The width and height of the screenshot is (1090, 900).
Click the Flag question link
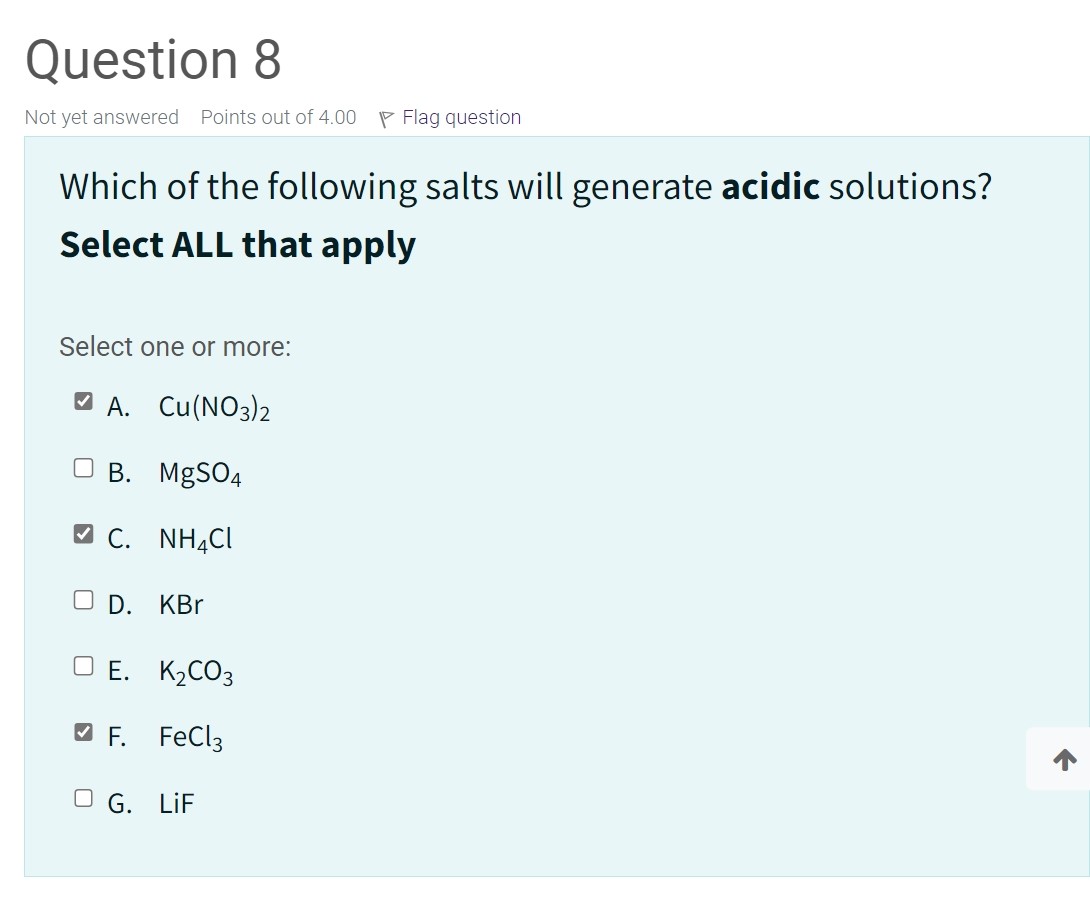click(x=461, y=117)
